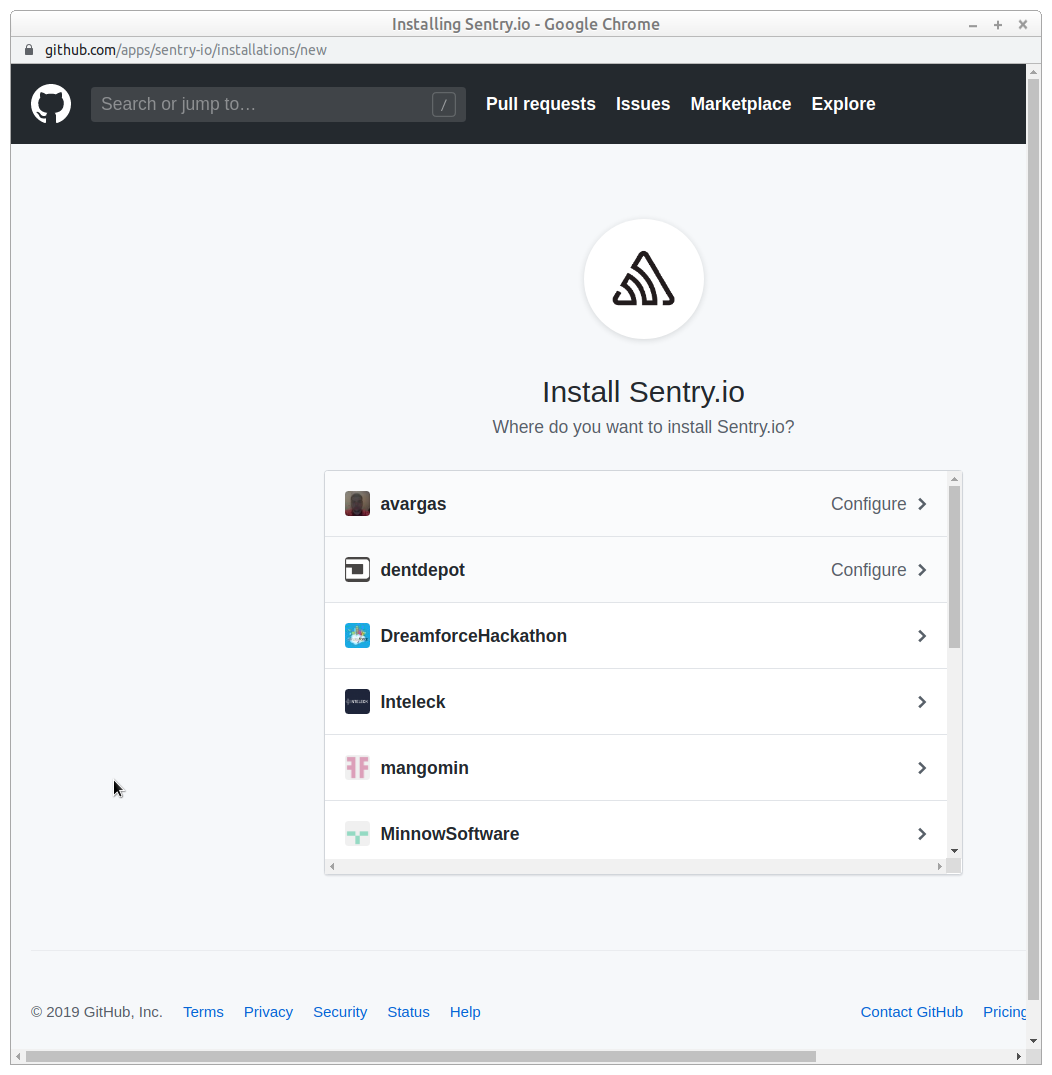Close the Chrome window

coord(1023,25)
